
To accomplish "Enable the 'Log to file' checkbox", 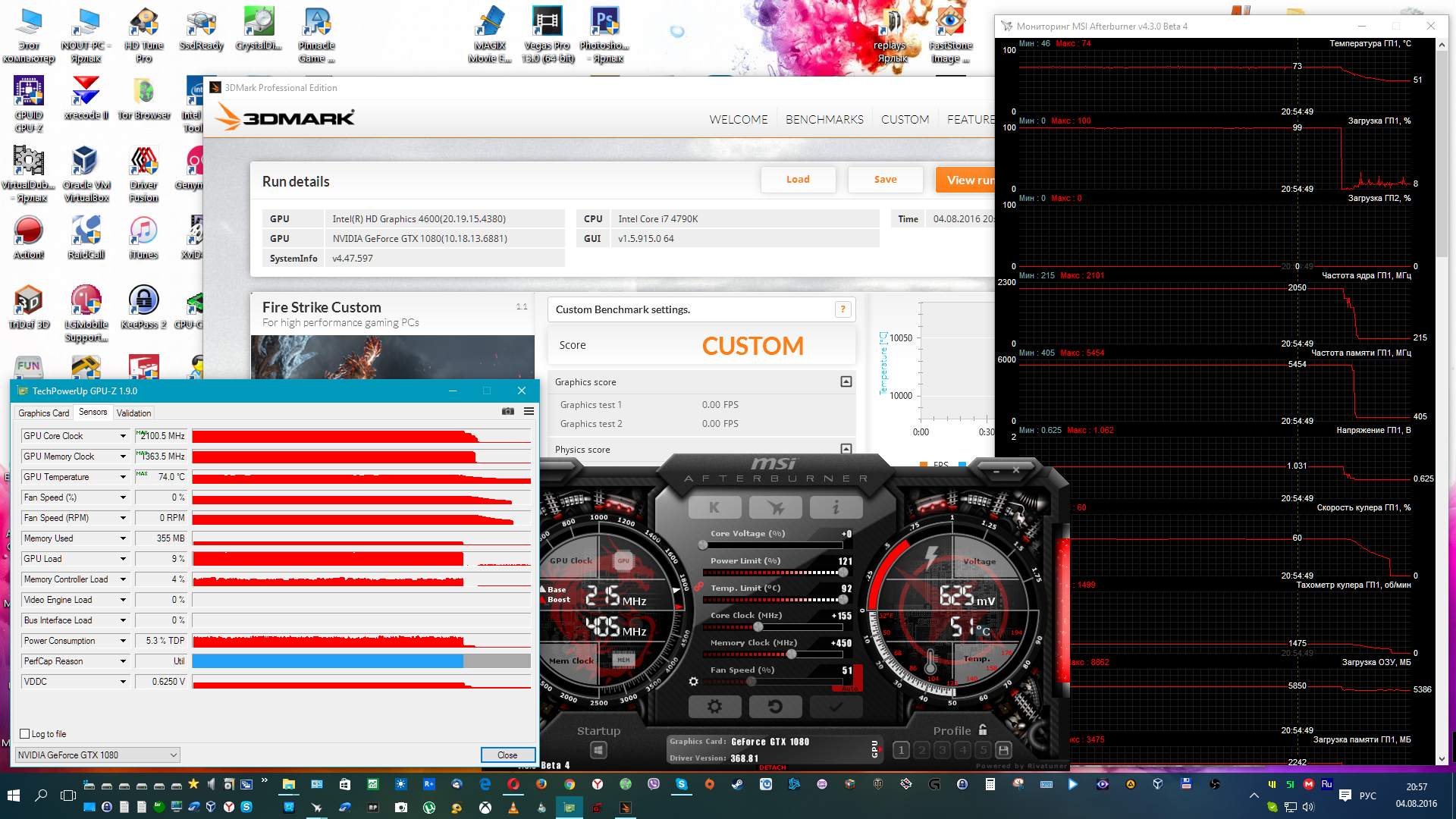I will click(25, 733).
